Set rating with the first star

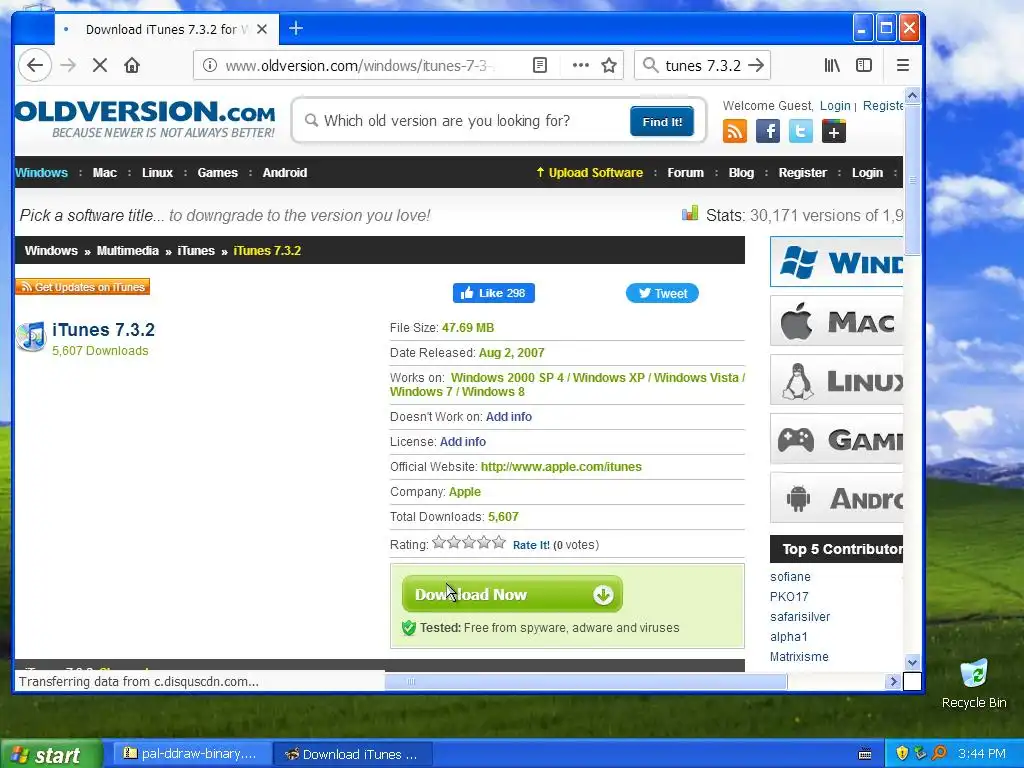point(439,542)
